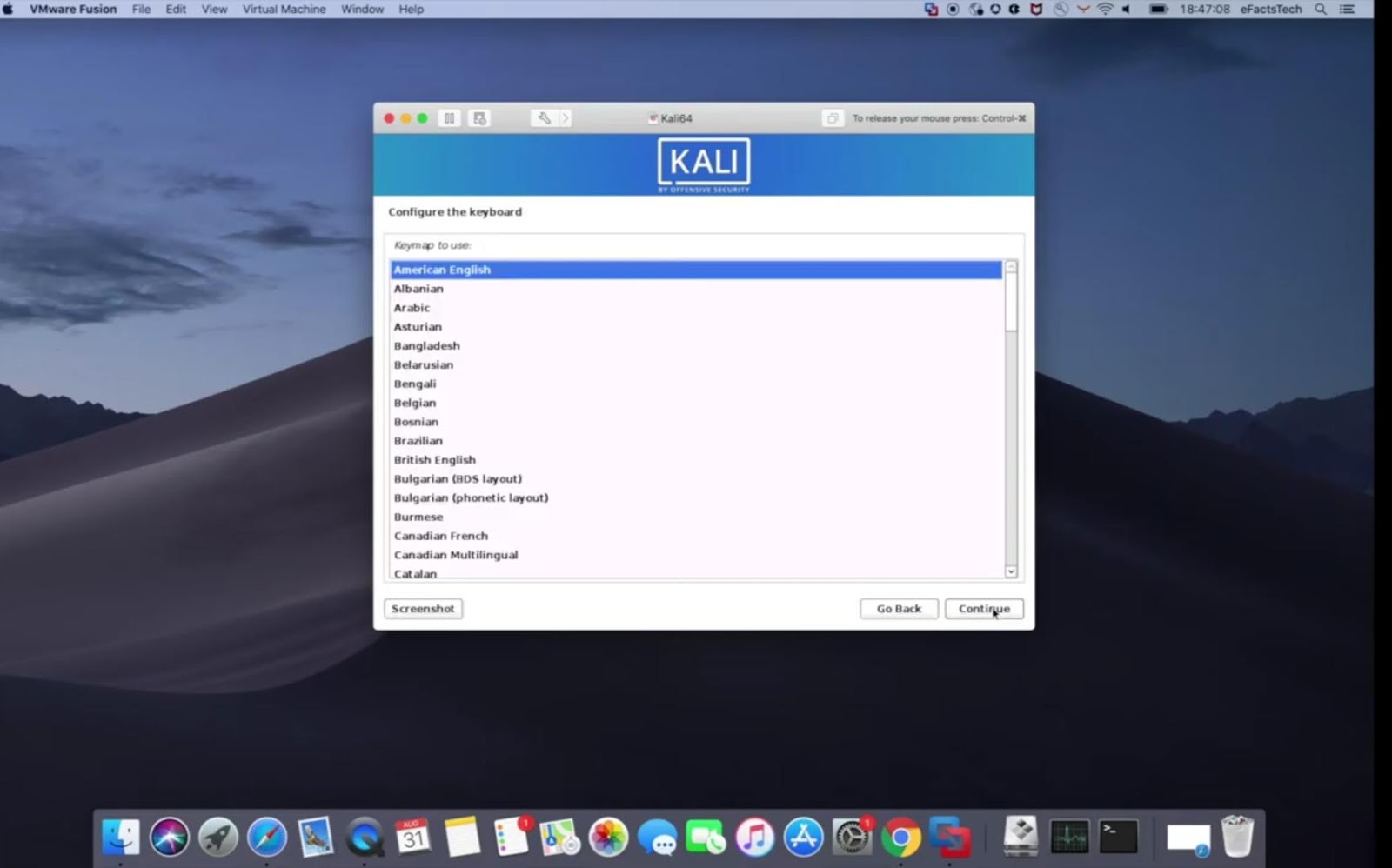Click the volume speaker icon in menu bar
Viewport: 1392px width, 868px height.
coord(1127,10)
